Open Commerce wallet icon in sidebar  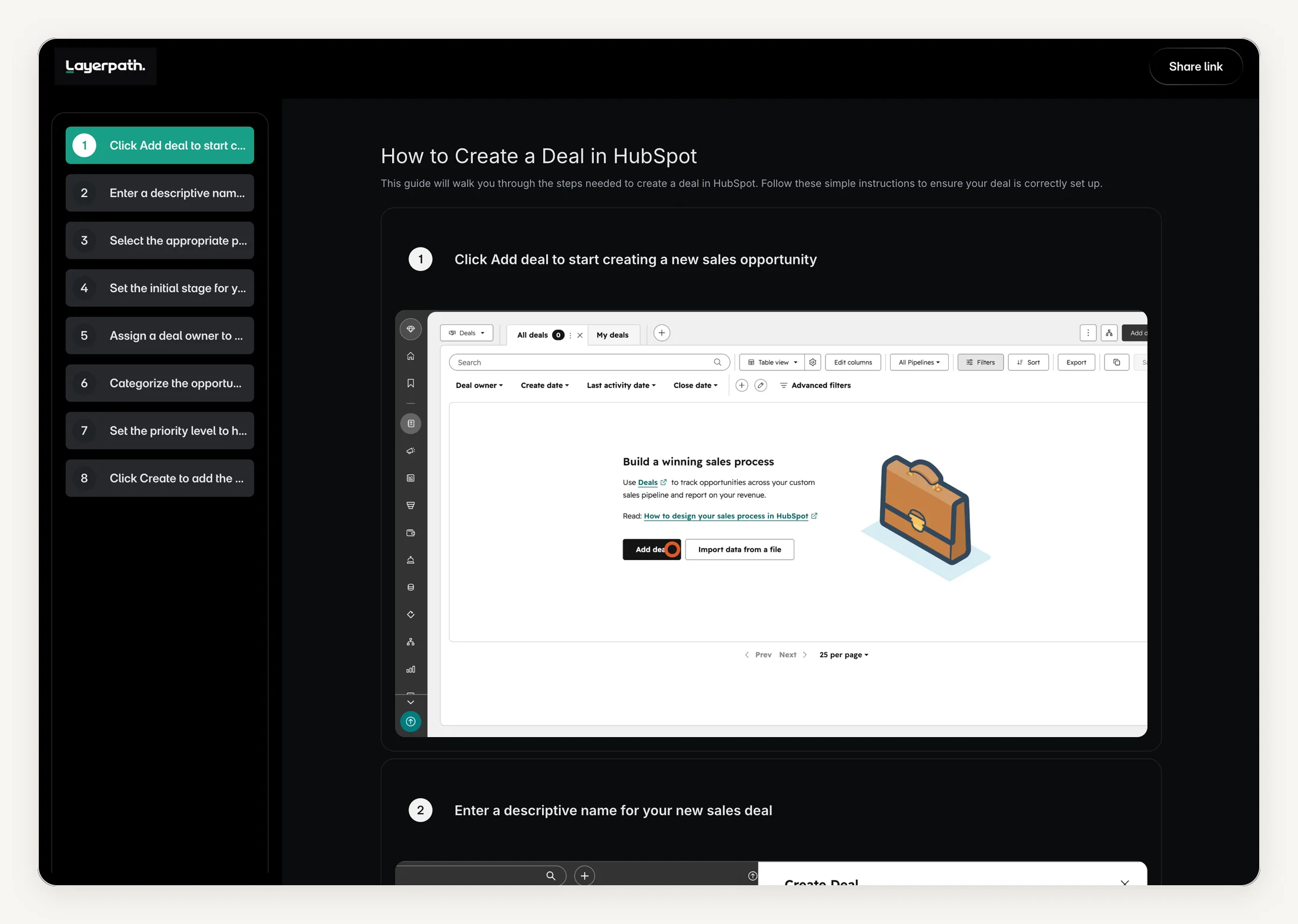[410, 533]
